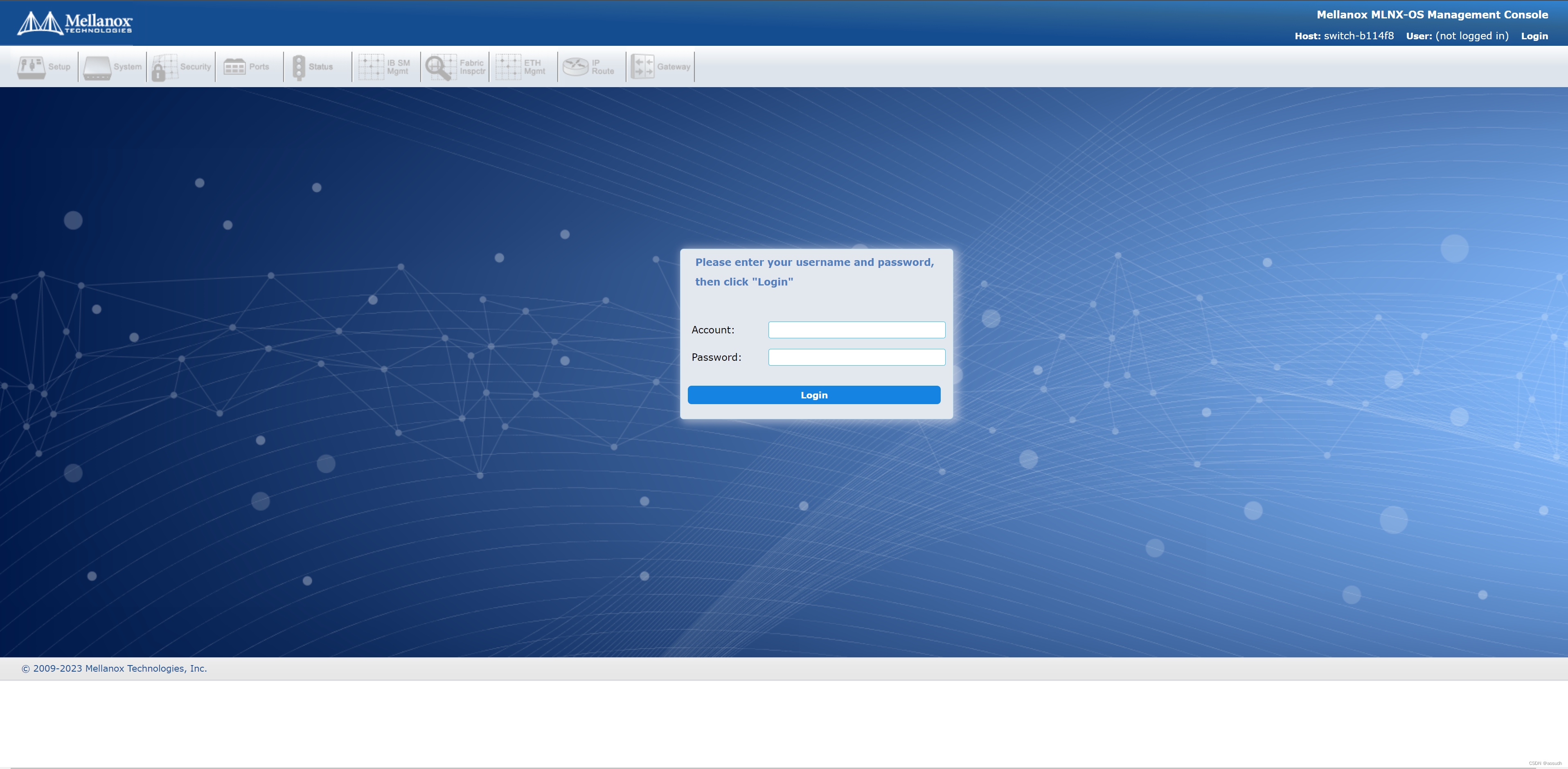1568x769 pixels.
Task: Open the ETH Mgmt grid icon
Action: (508, 67)
